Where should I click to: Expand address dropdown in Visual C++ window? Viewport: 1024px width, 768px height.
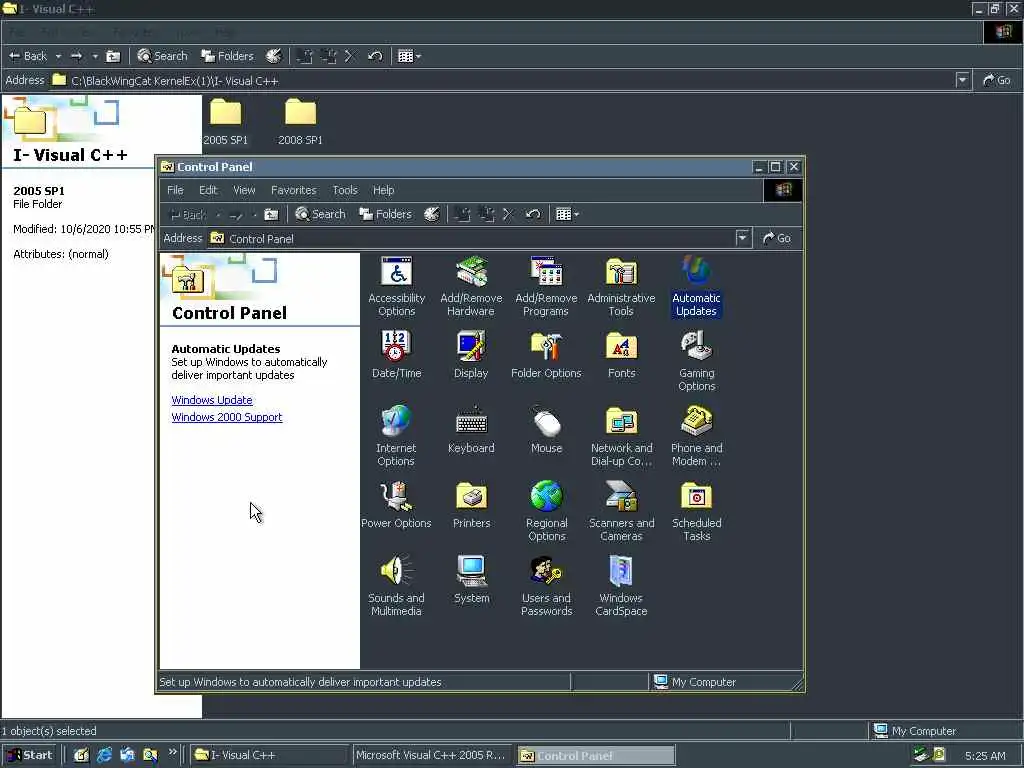(x=962, y=80)
